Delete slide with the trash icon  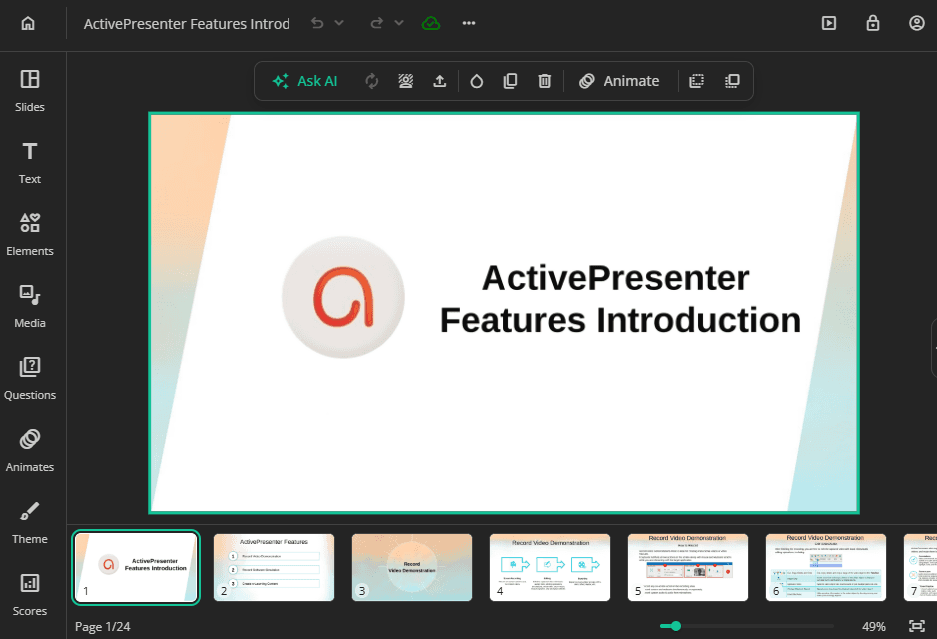coord(544,81)
